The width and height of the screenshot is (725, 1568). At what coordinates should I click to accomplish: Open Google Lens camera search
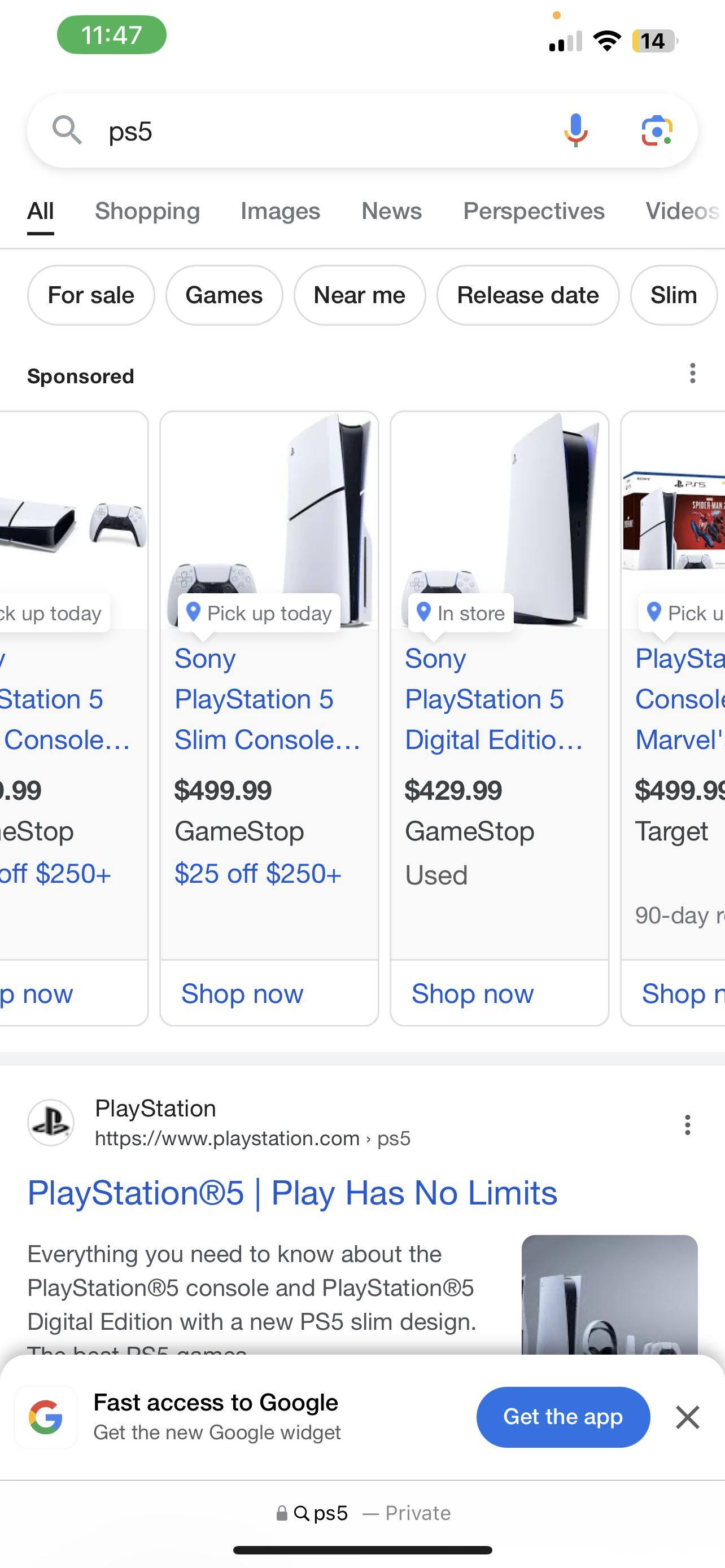[x=657, y=130]
